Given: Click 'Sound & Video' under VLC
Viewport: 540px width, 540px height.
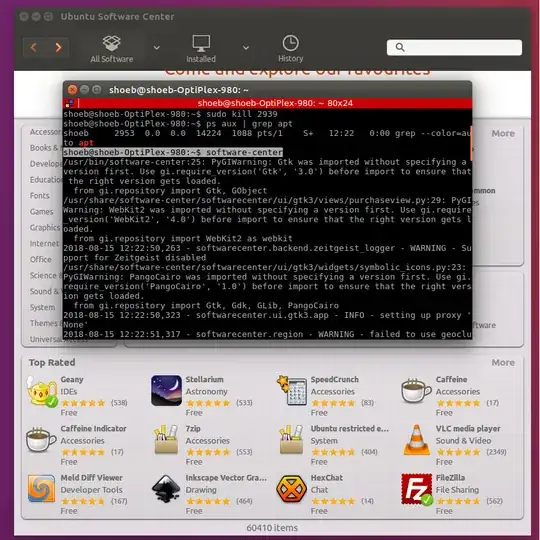Looking at the screenshot, I should (x=463, y=440).
